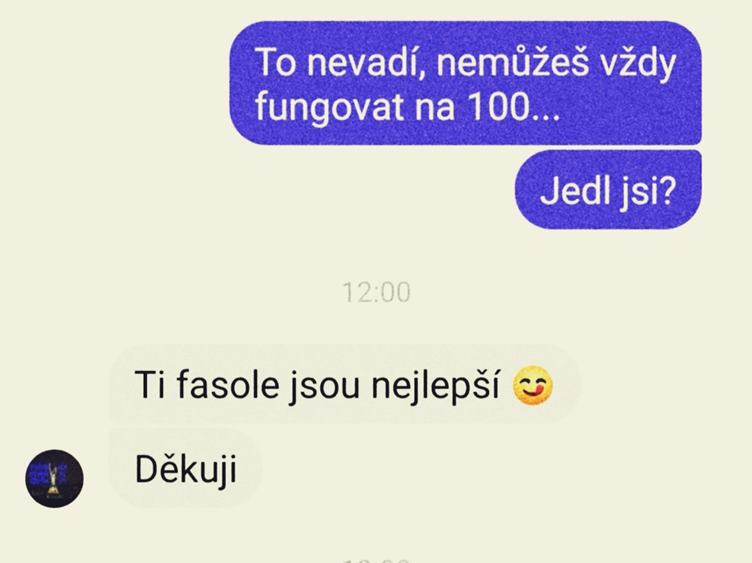Tap the yummy face emoji
This screenshot has height=563, width=752.
point(533,385)
